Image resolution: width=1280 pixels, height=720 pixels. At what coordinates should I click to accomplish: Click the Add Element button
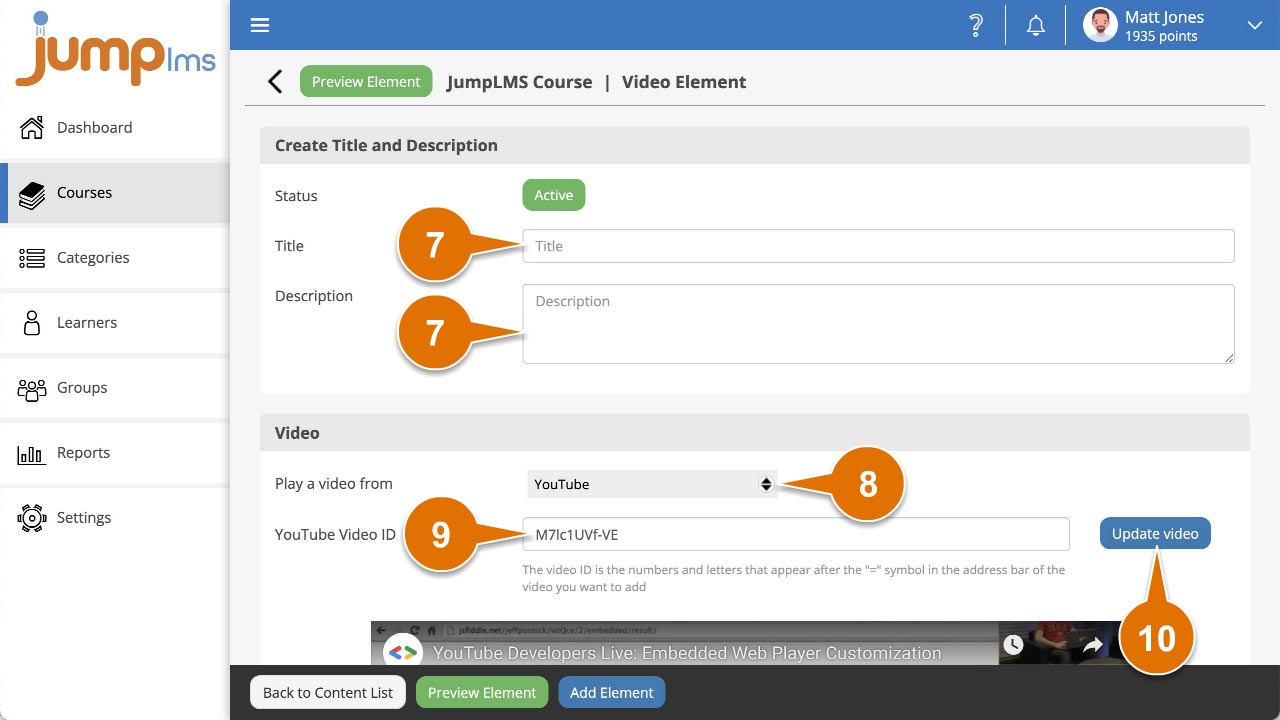tap(612, 692)
